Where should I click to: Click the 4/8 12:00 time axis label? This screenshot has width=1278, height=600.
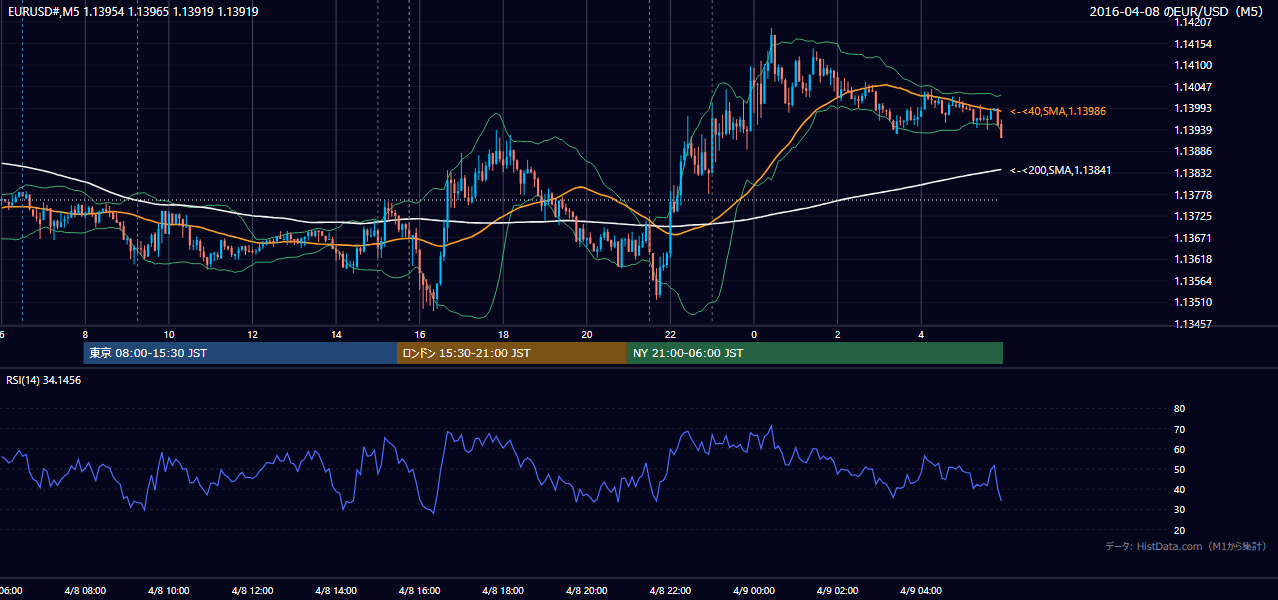click(252, 591)
